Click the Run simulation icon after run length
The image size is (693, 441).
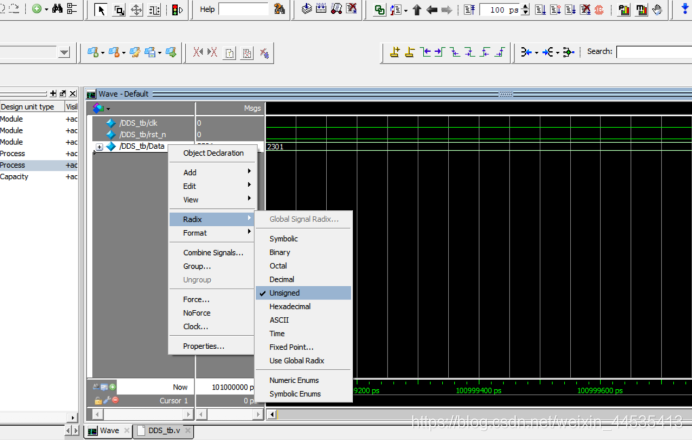[x=540, y=10]
